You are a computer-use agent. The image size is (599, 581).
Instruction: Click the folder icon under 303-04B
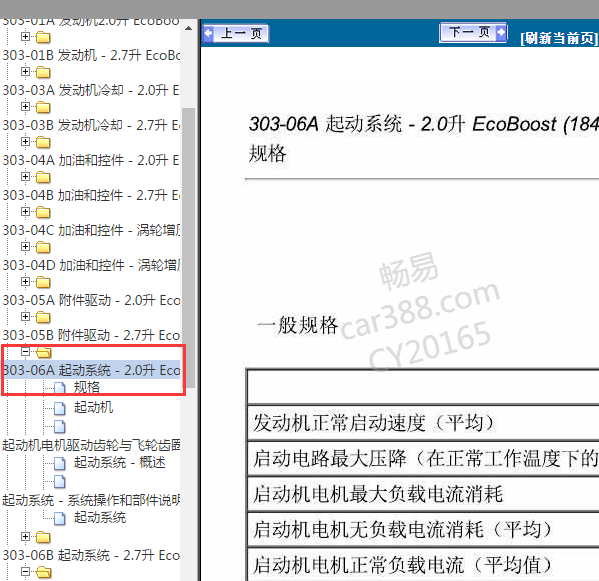[43, 212]
